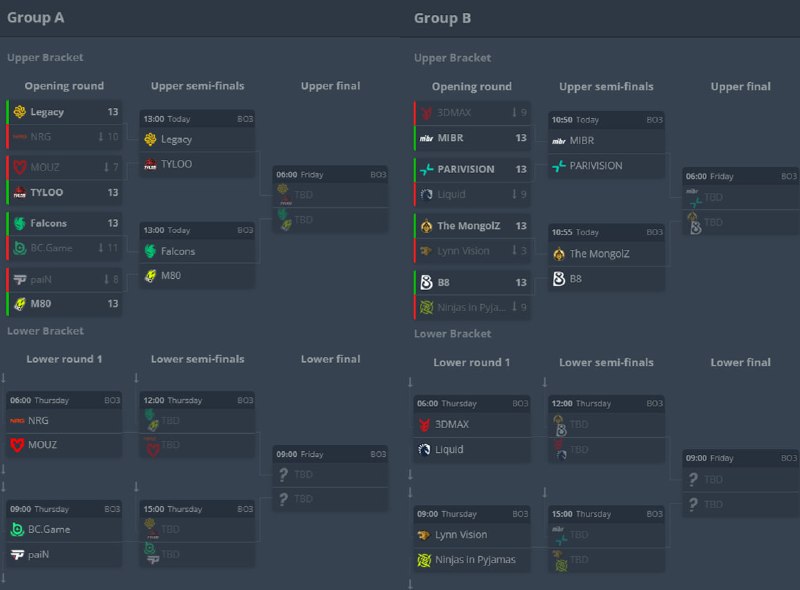Open the TYLOO team name in upper semi-finals
The height and width of the screenshot is (590, 800).
[x=177, y=164]
